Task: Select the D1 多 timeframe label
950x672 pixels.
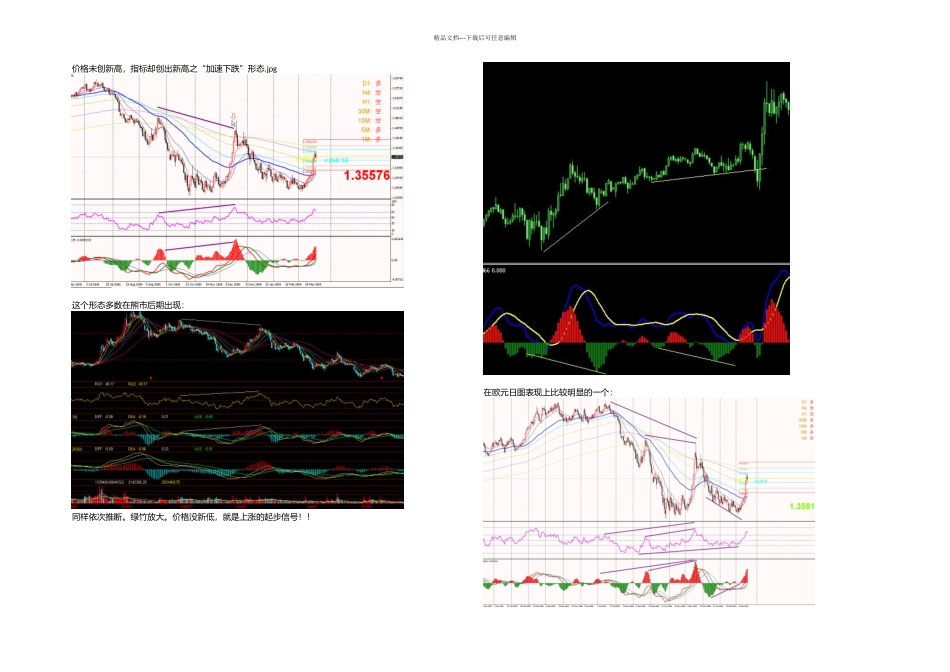Action: click(372, 83)
